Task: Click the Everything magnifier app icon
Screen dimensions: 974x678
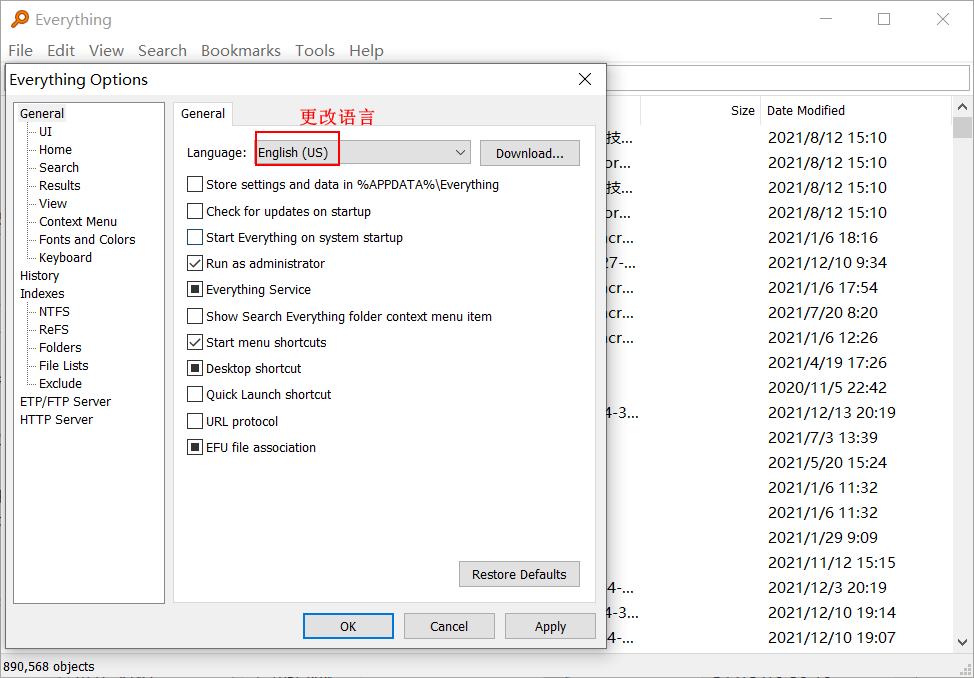Action: (x=20, y=19)
